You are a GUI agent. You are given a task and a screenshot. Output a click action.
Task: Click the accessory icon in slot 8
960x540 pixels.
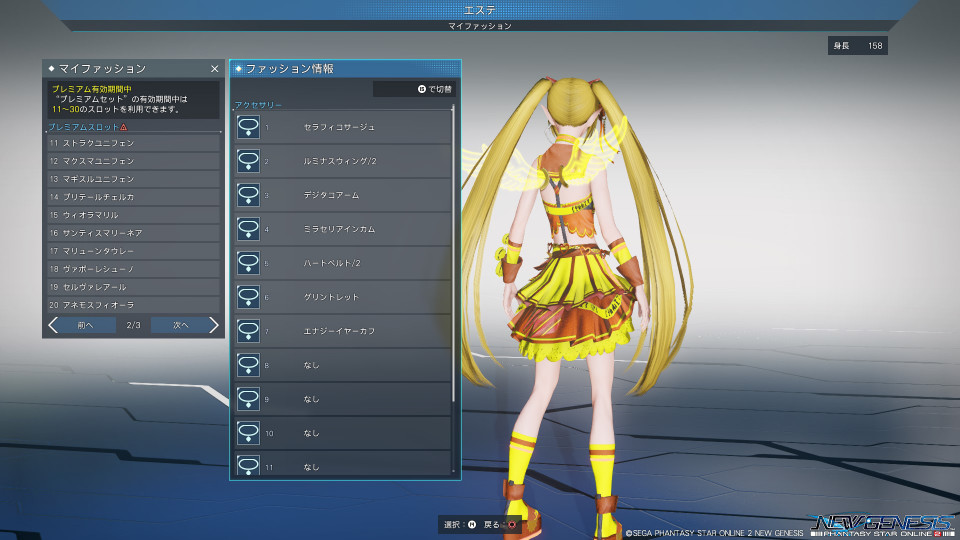[248, 365]
